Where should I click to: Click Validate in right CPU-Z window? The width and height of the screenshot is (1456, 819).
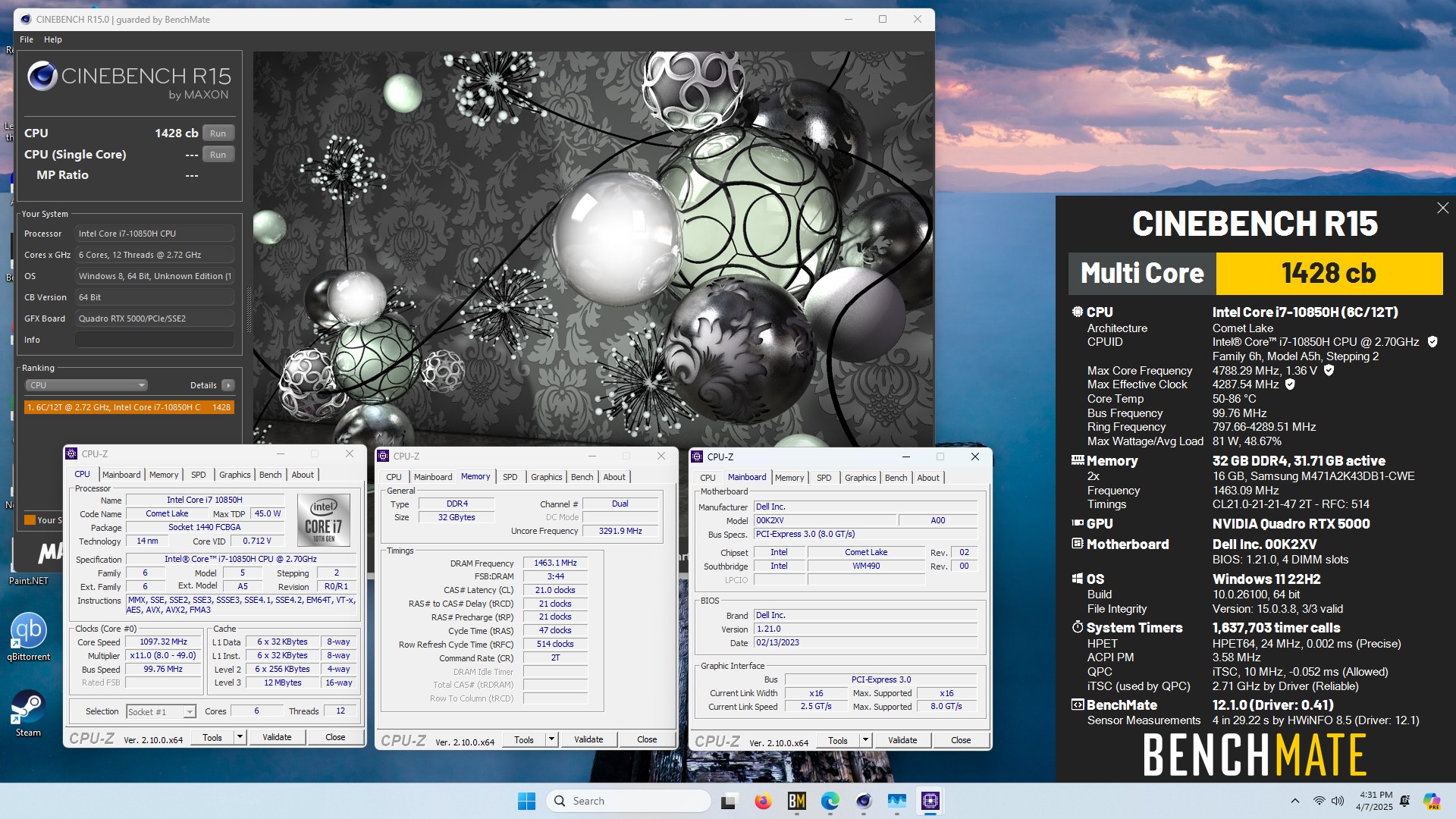[902, 740]
